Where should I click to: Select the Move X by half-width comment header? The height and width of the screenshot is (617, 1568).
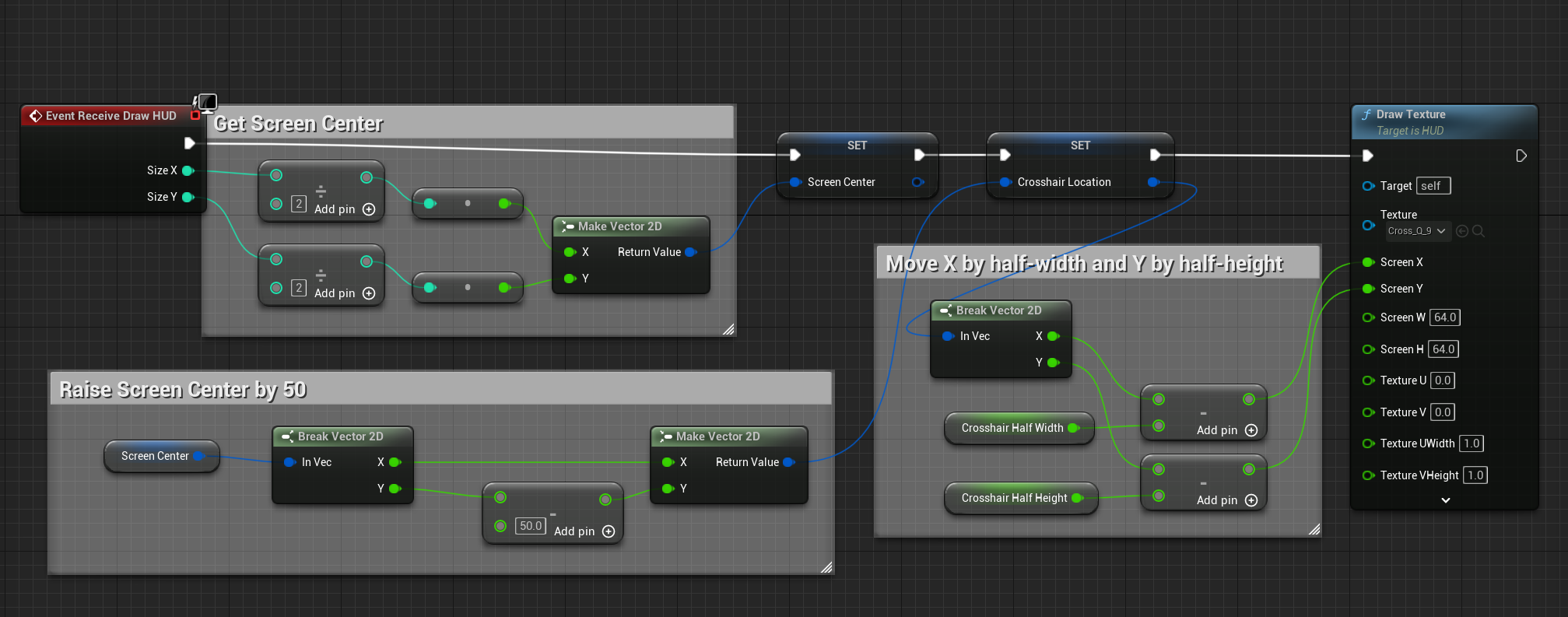[x=1097, y=264]
